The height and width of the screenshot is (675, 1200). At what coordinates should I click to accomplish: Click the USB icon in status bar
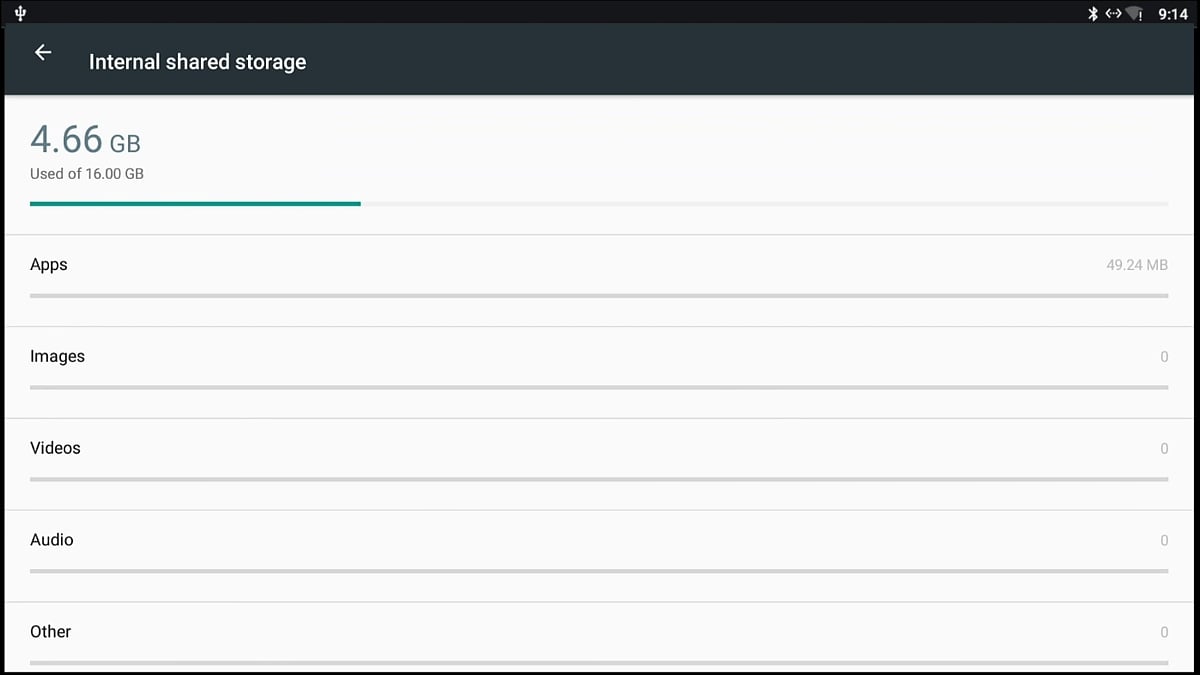click(21, 13)
